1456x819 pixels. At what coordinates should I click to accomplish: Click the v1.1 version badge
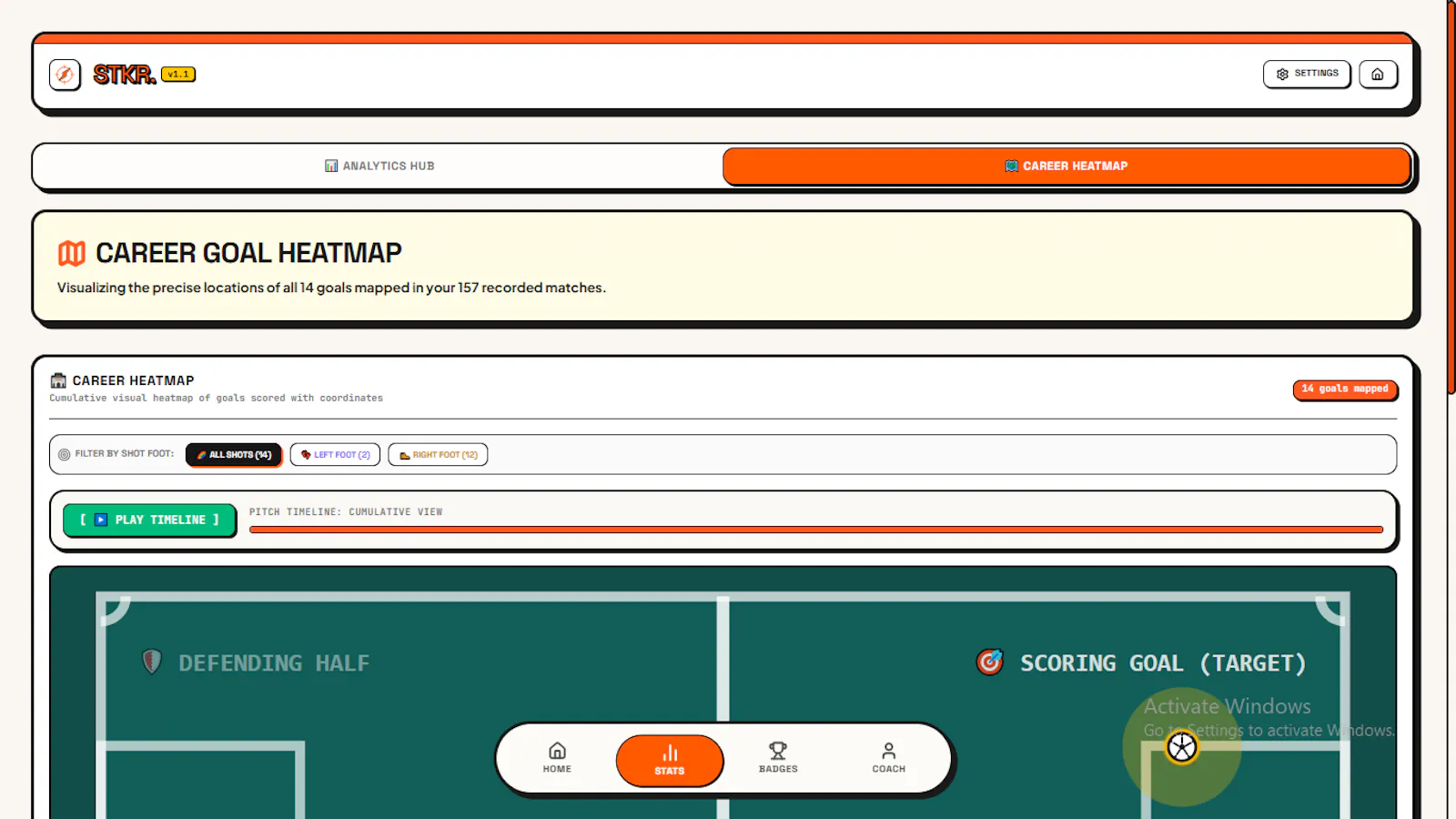pyautogui.click(x=178, y=75)
